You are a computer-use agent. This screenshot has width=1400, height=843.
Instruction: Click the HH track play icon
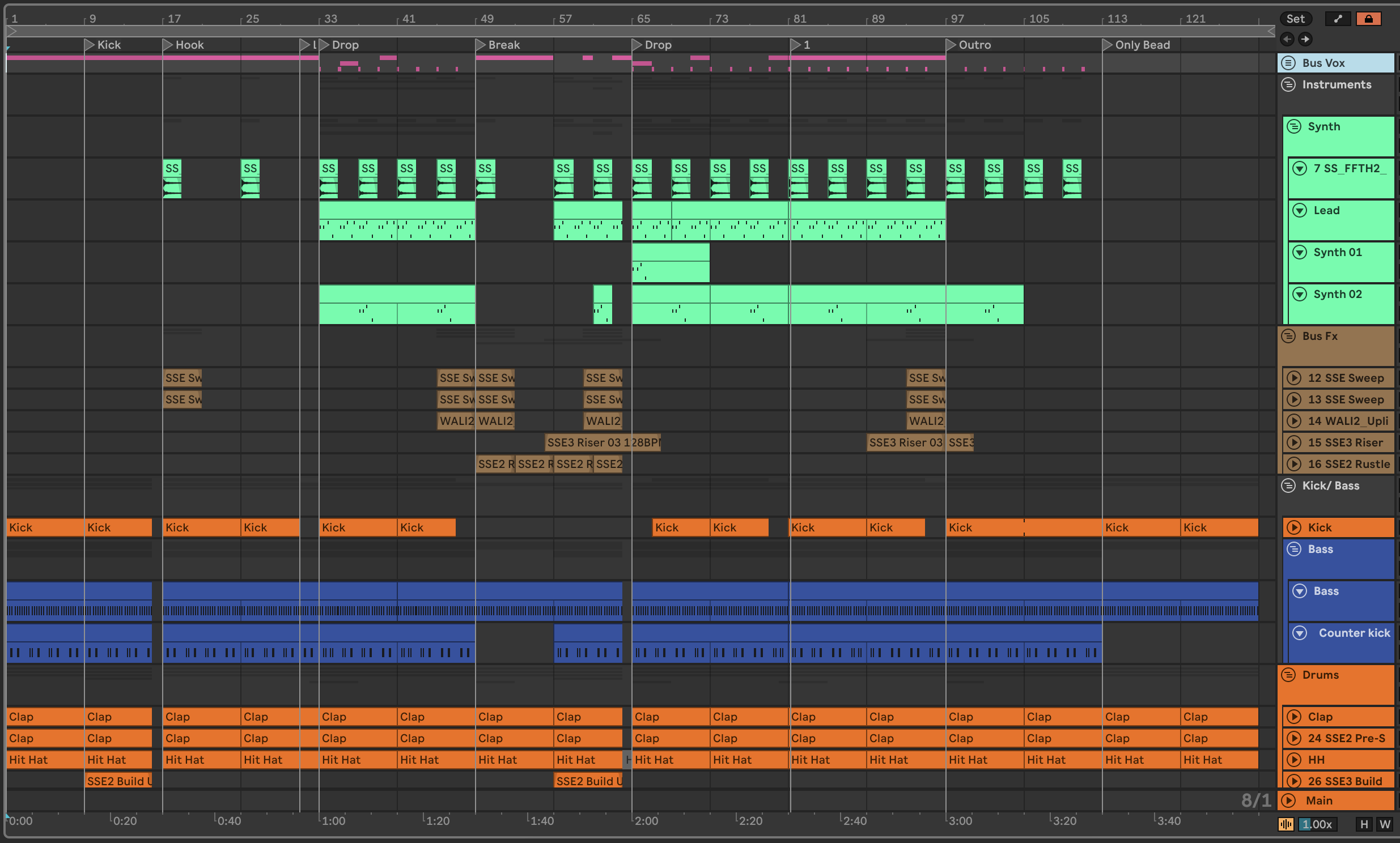click(1295, 760)
